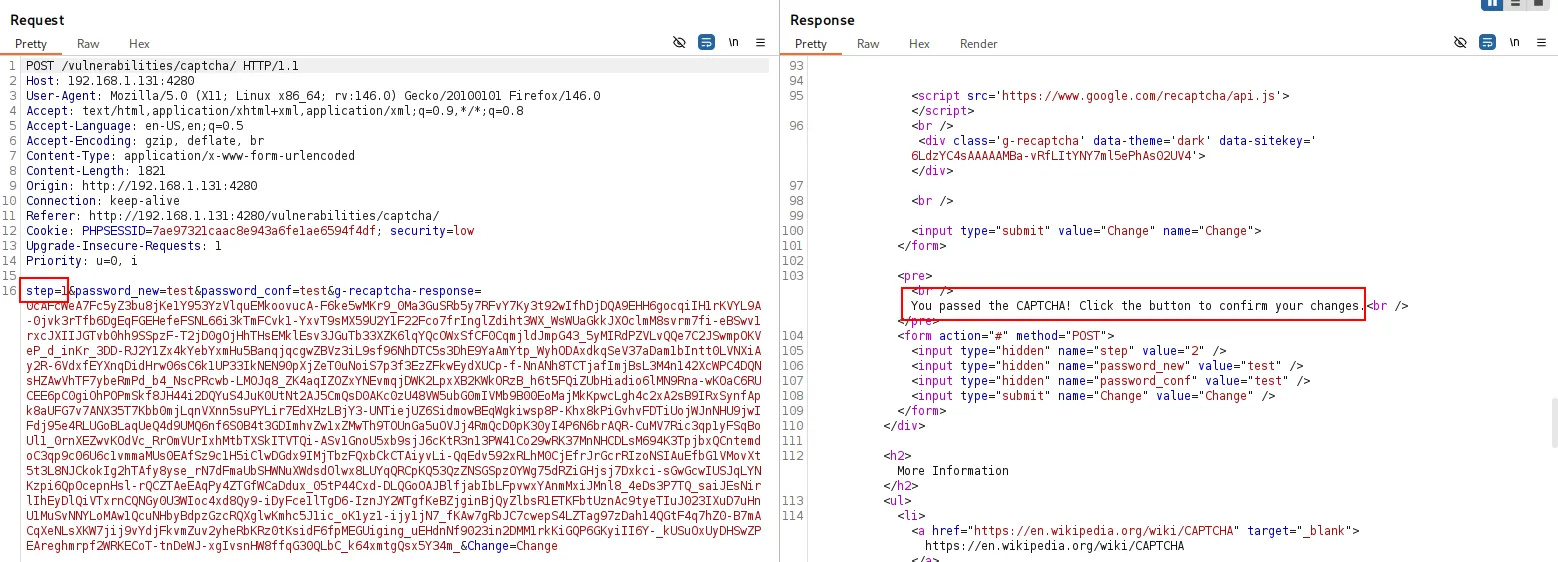
Task: Toggle word wrap in the Request panel
Action: pyautogui.click(x=706, y=42)
